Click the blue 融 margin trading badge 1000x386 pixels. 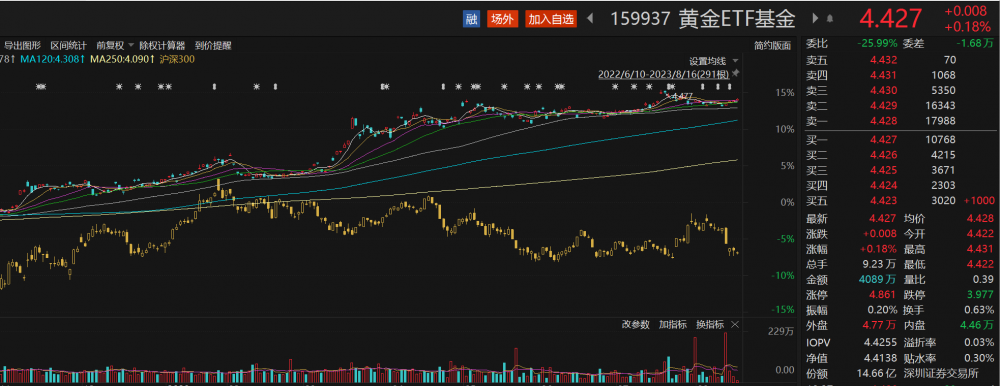coord(471,19)
